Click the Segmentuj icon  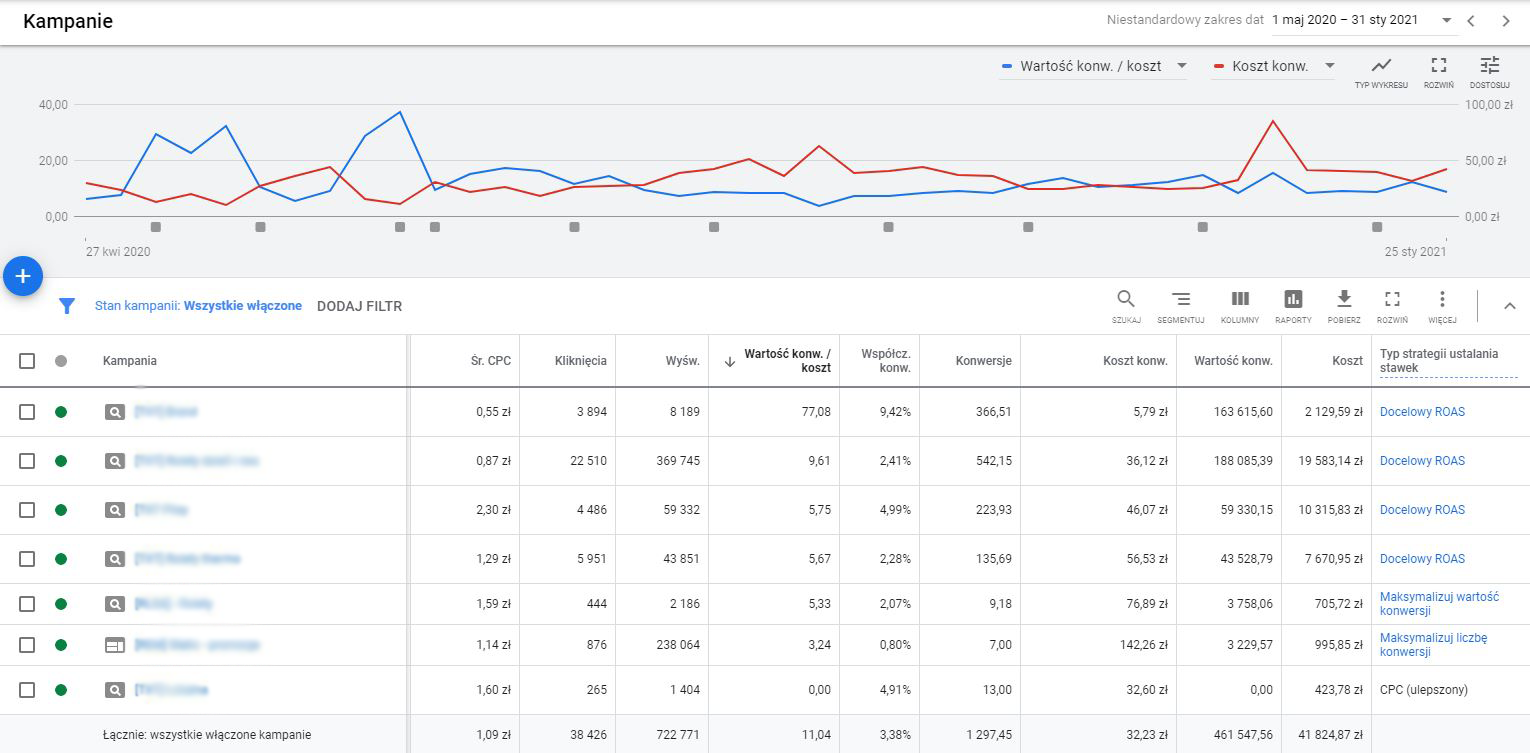coord(1180,300)
